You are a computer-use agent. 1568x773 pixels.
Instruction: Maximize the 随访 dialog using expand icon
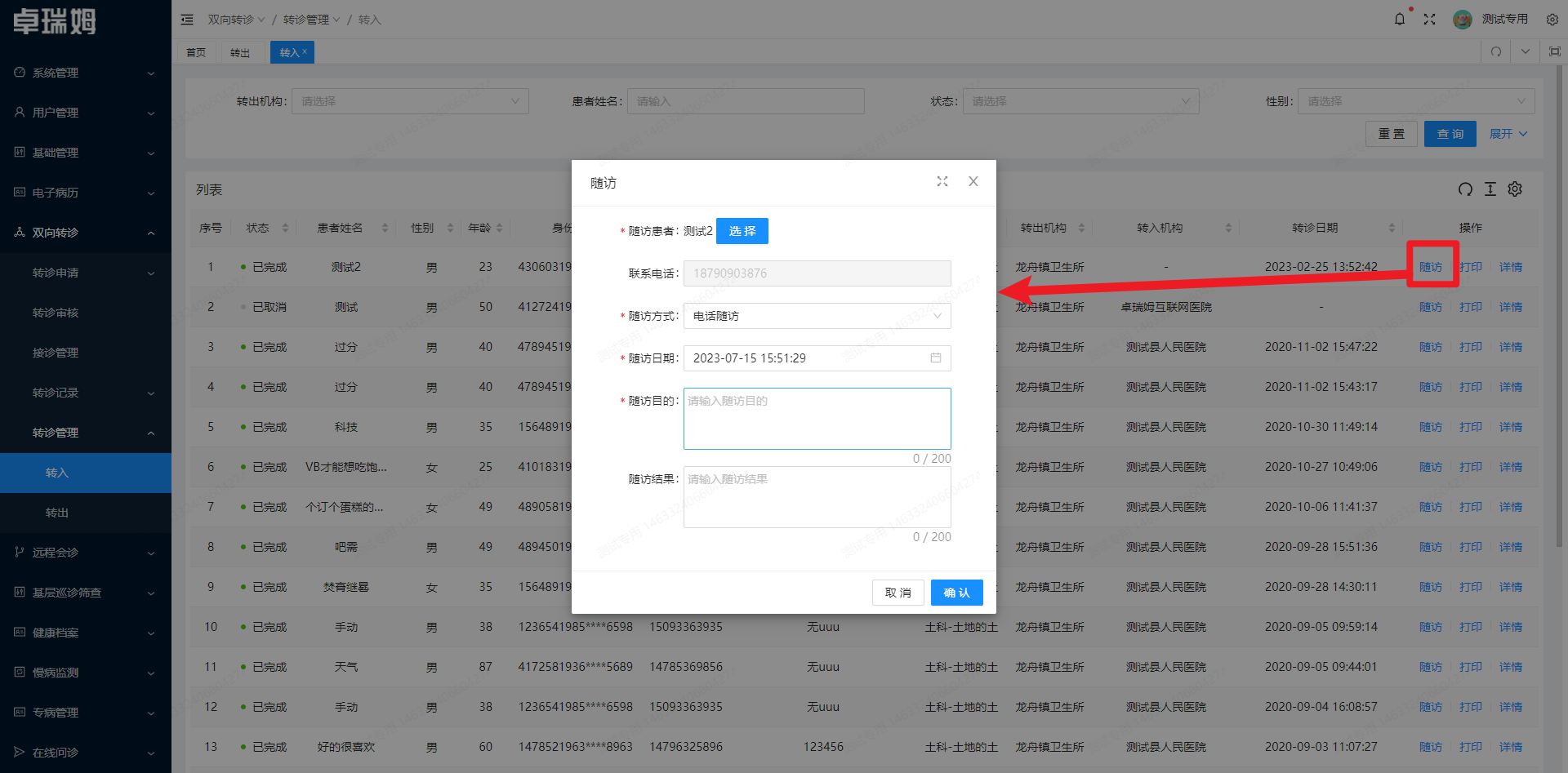click(942, 182)
